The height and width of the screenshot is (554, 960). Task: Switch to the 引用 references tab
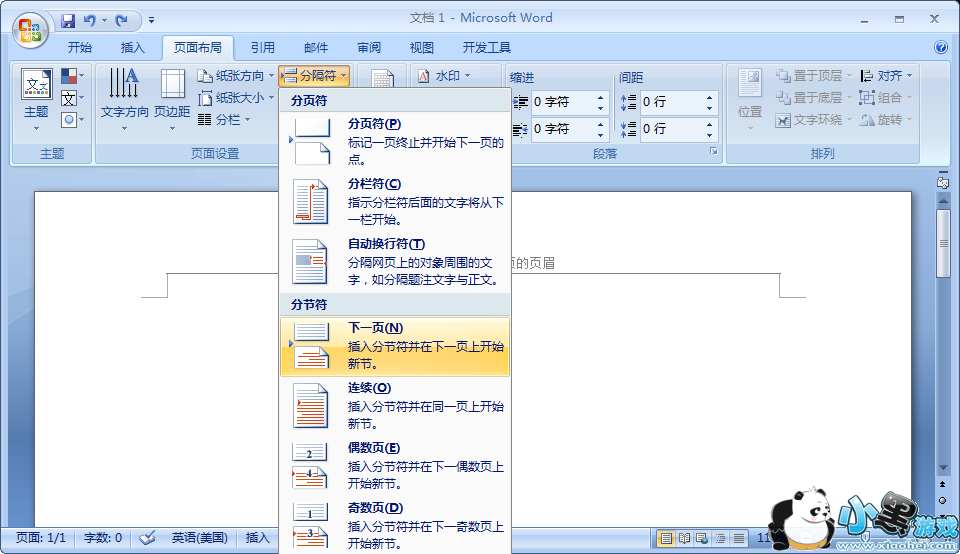[x=262, y=47]
